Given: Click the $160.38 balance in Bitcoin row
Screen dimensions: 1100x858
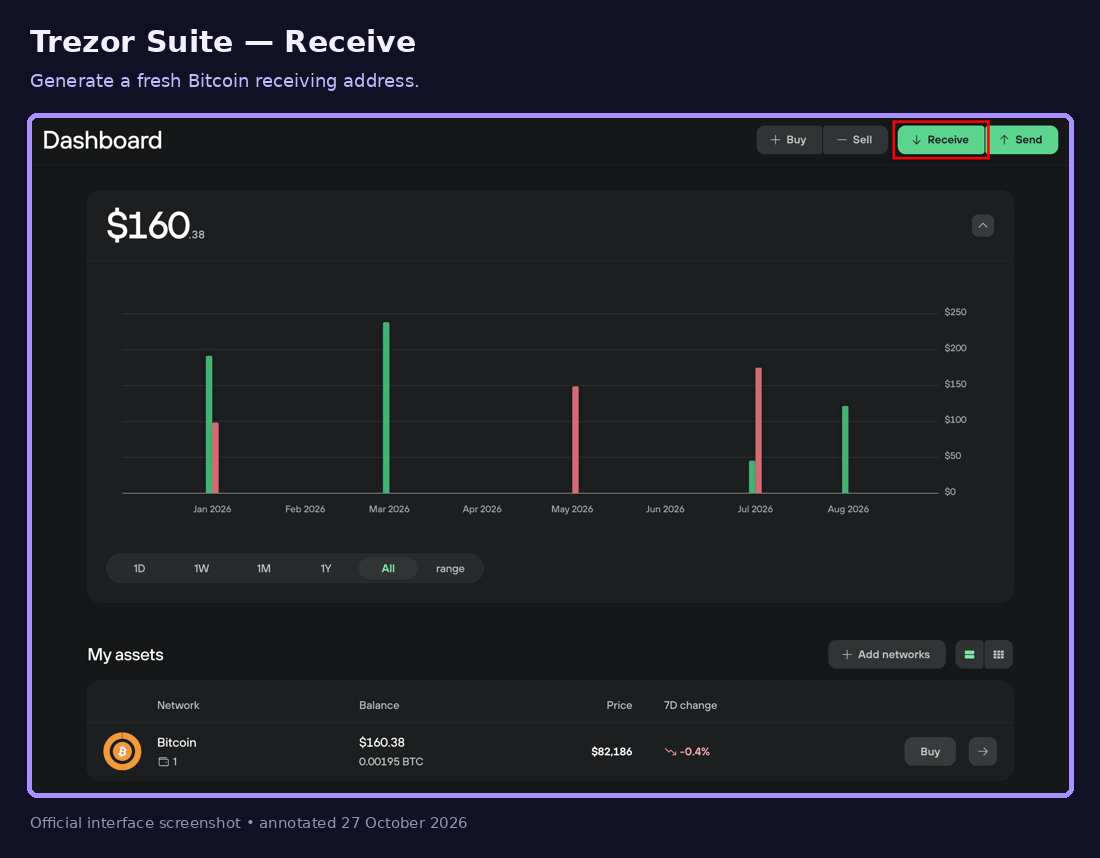Looking at the screenshot, I should pos(382,742).
